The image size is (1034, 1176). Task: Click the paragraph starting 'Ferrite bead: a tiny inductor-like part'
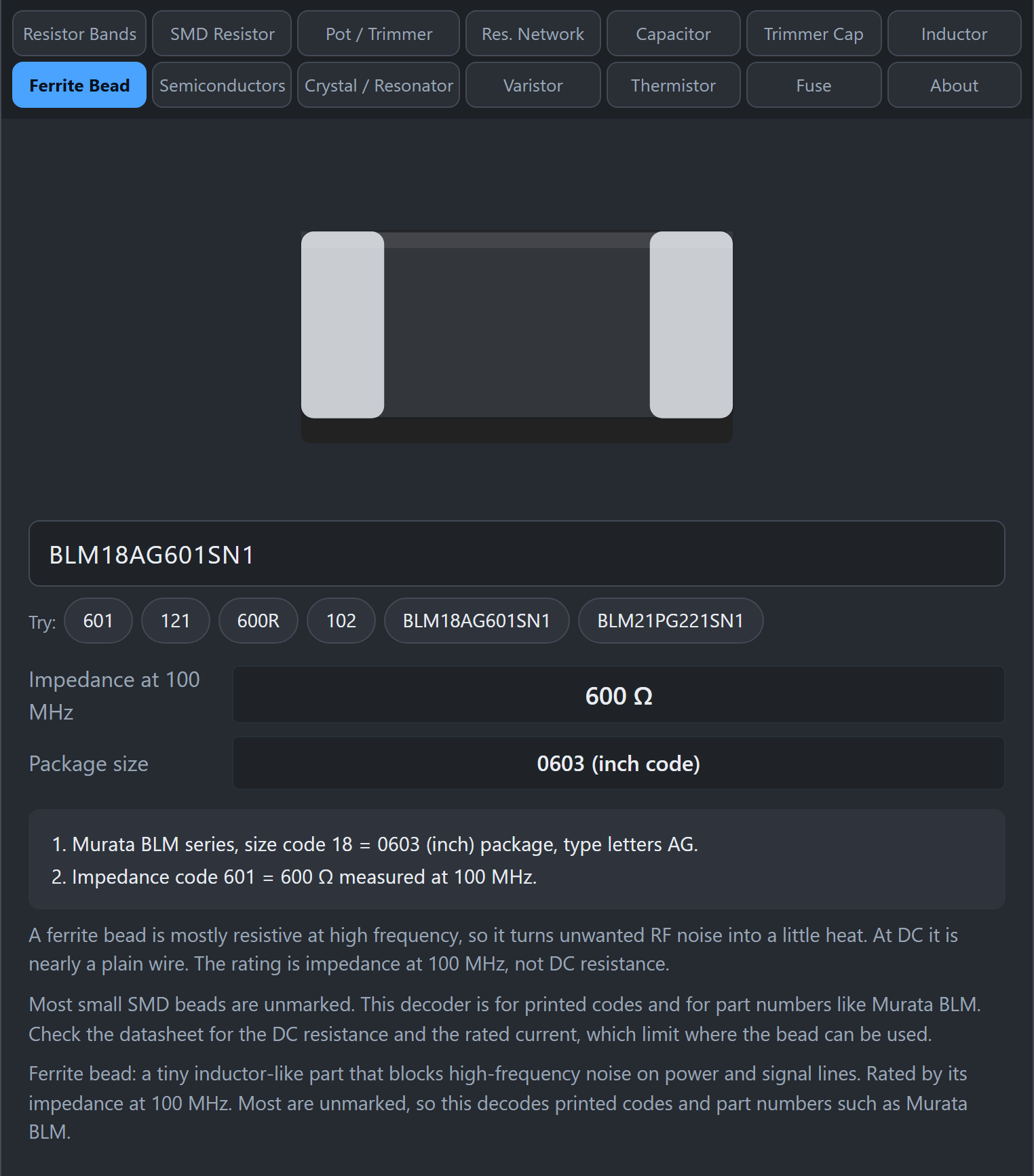(498, 1103)
